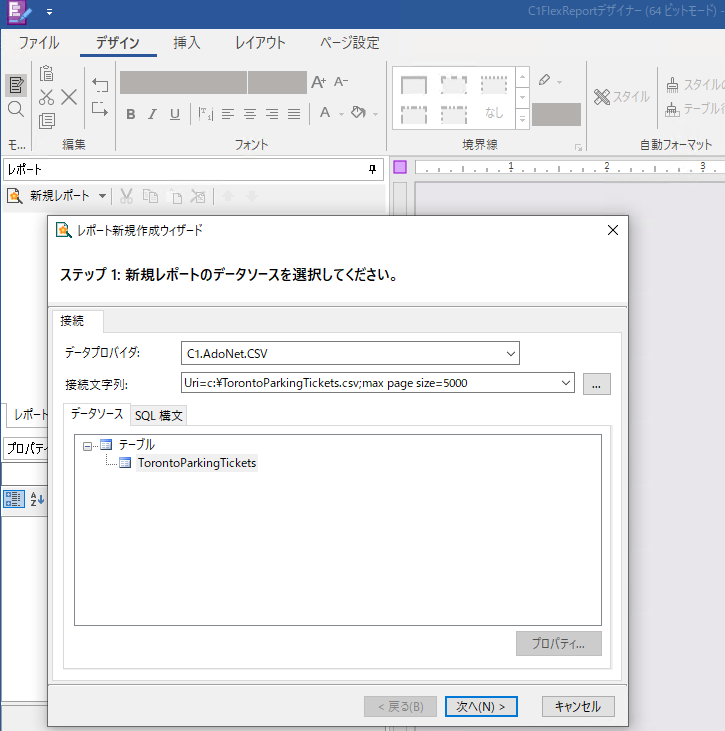This screenshot has height=731, width=725.
Task: Select the SQL 構文 tab in wizard
Action: coord(159,415)
